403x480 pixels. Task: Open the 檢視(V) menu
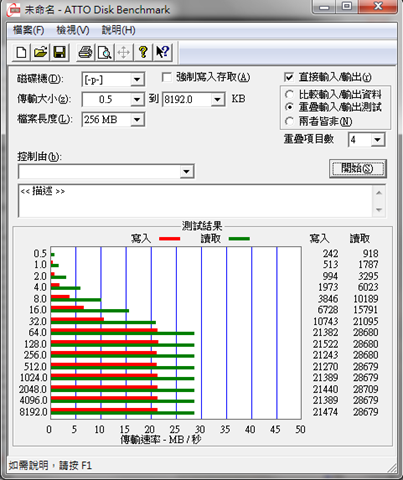click(x=73, y=30)
